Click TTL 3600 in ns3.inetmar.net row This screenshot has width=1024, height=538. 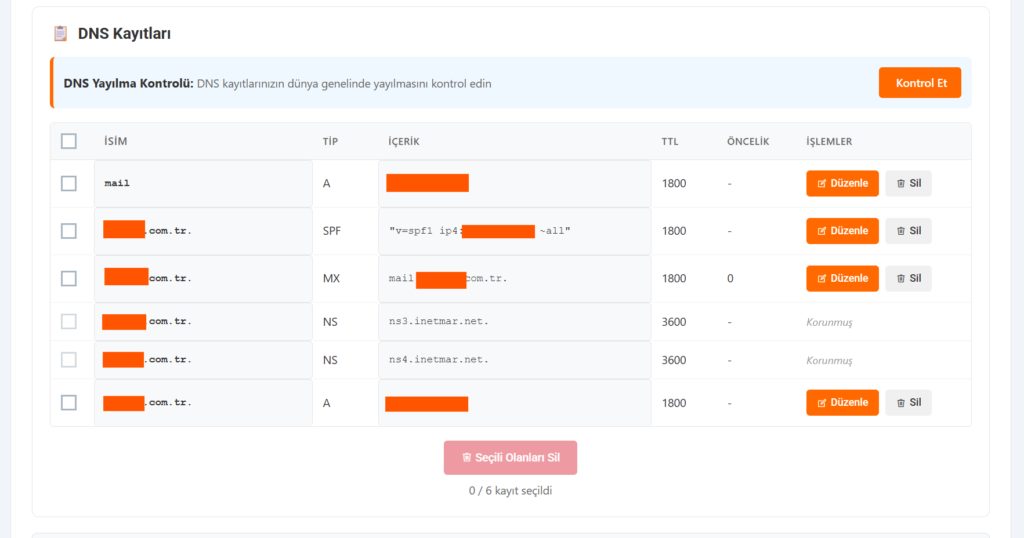tap(674, 322)
